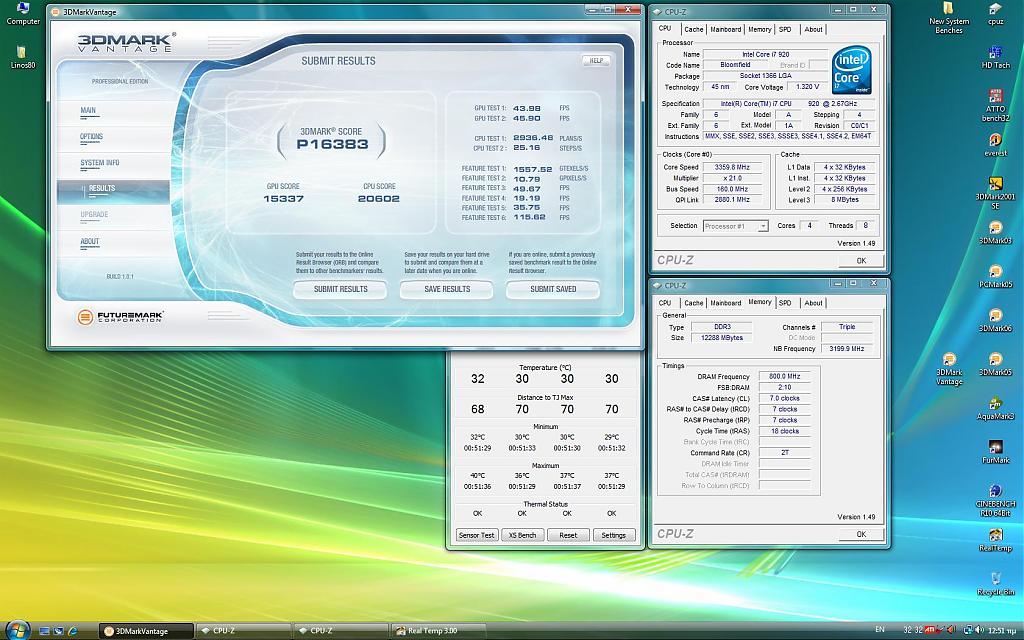Click the Futuremark Corporation logo
The width and height of the screenshot is (1024, 640).
click(121, 317)
